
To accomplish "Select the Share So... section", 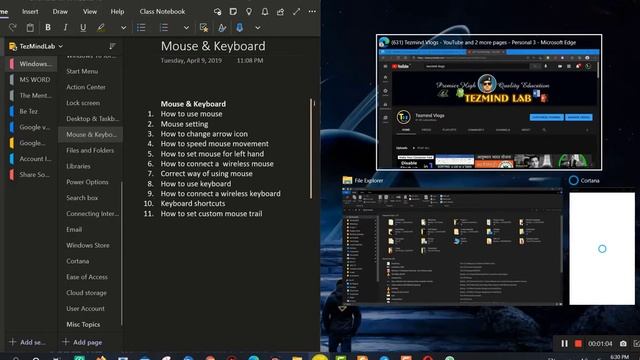I will (x=32, y=175).
